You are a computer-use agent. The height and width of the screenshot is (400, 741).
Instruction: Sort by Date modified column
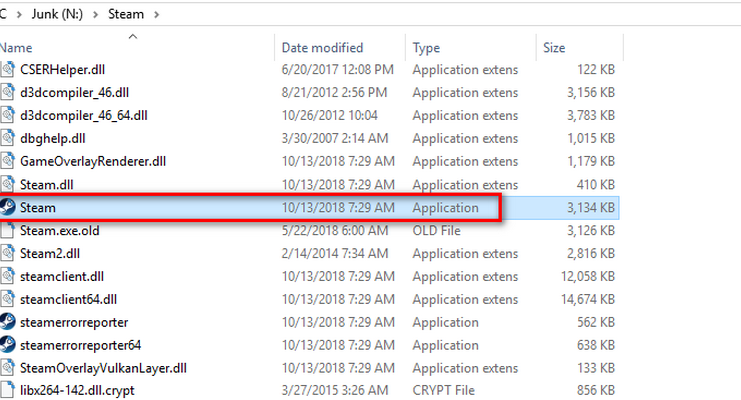[x=322, y=48]
